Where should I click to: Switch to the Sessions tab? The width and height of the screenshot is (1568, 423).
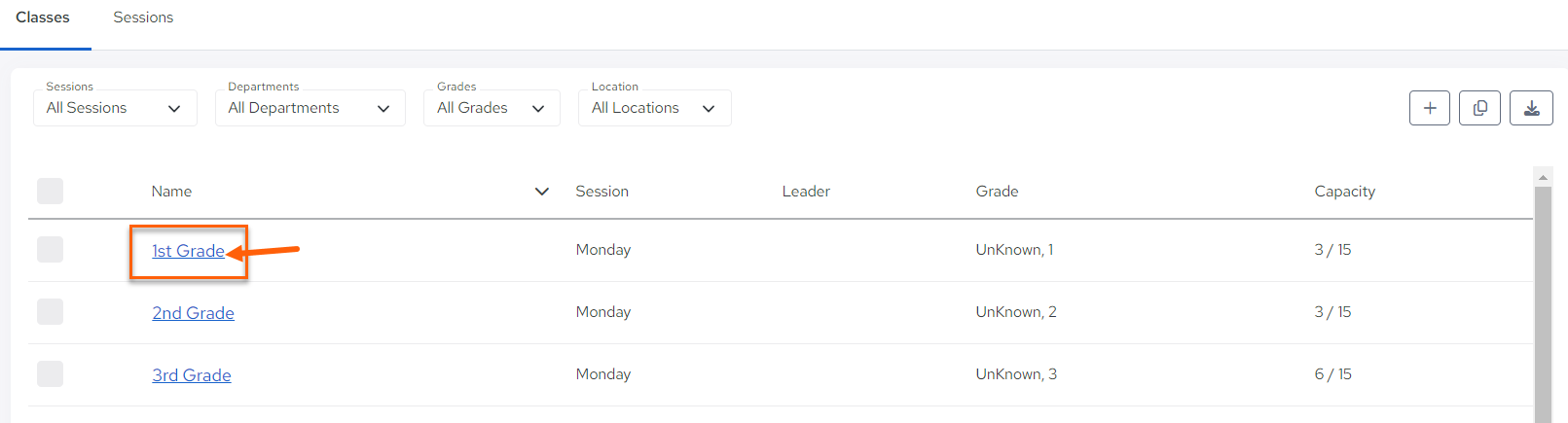tap(143, 18)
